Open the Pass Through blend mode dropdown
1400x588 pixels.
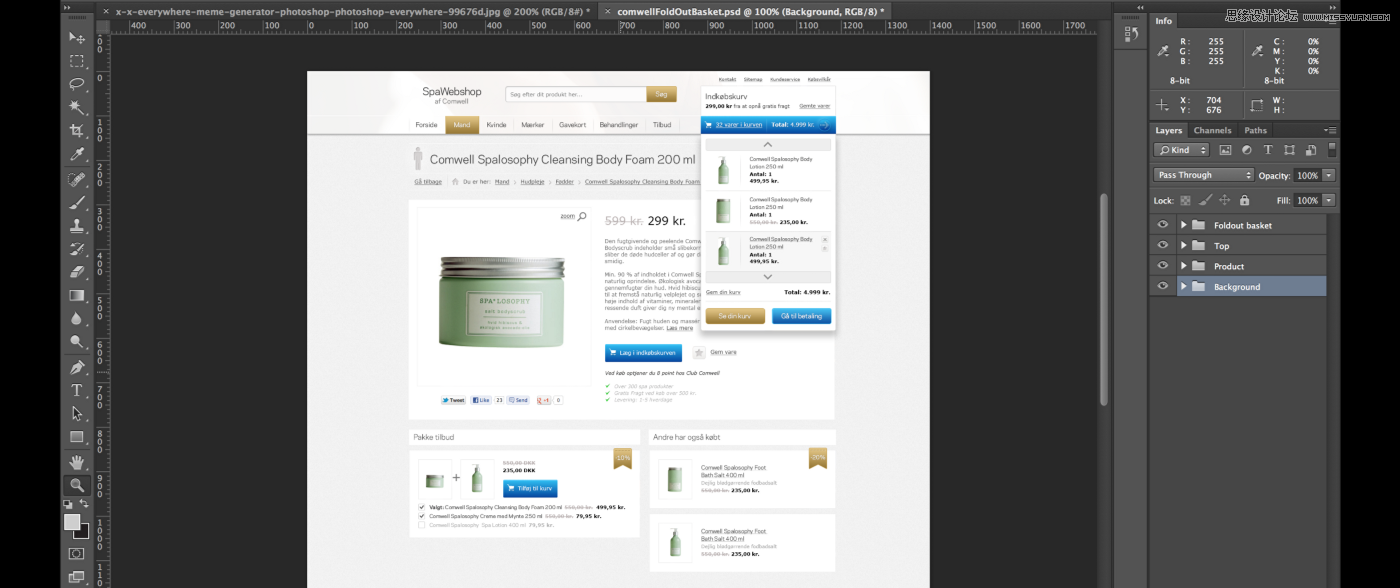tap(1203, 175)
